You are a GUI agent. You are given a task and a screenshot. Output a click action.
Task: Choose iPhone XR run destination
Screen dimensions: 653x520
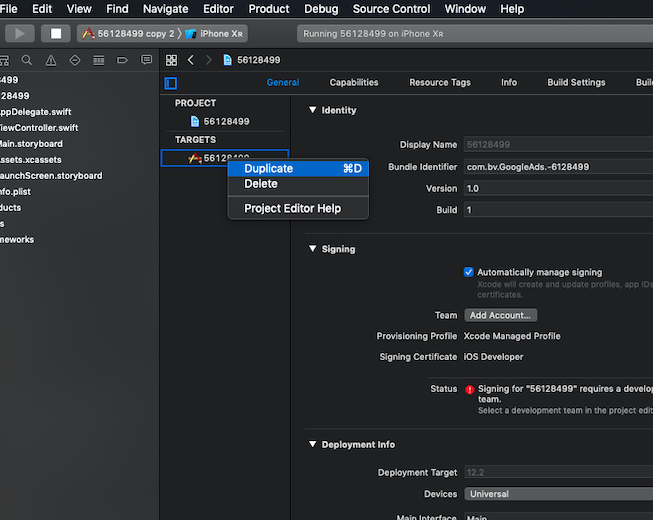tap(214, 34)
